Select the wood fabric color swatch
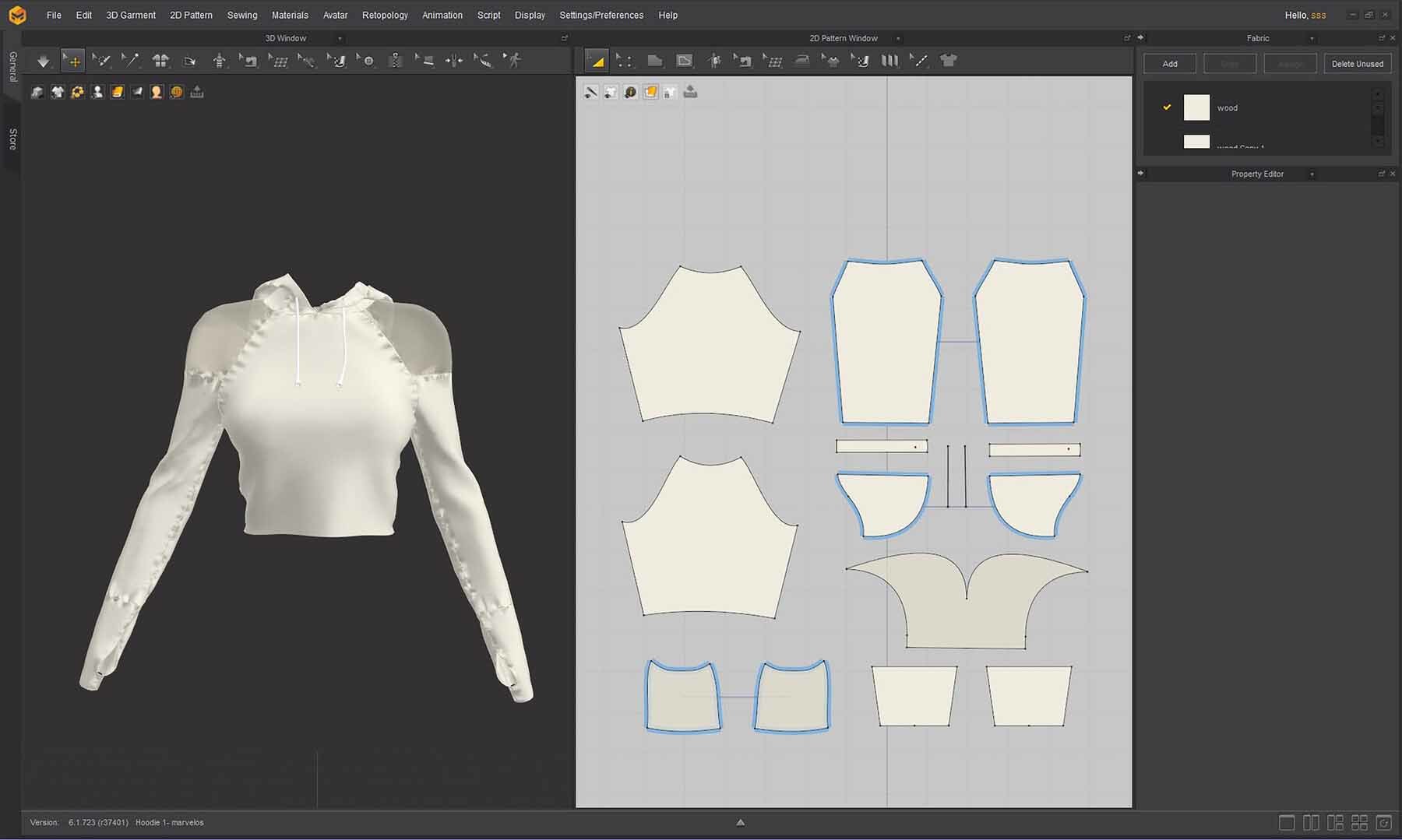 click(x=1196, y=107)
